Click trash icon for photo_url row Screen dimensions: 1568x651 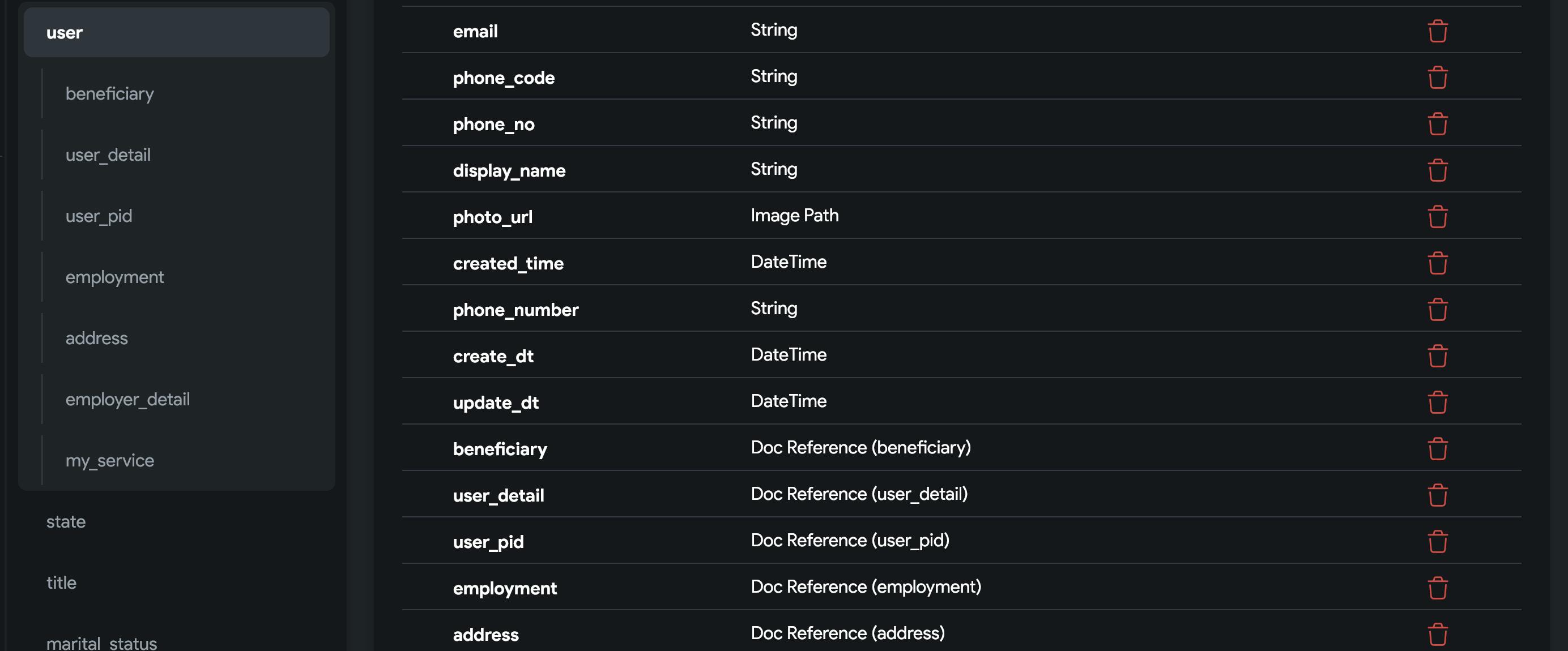tap(1437, 217)
